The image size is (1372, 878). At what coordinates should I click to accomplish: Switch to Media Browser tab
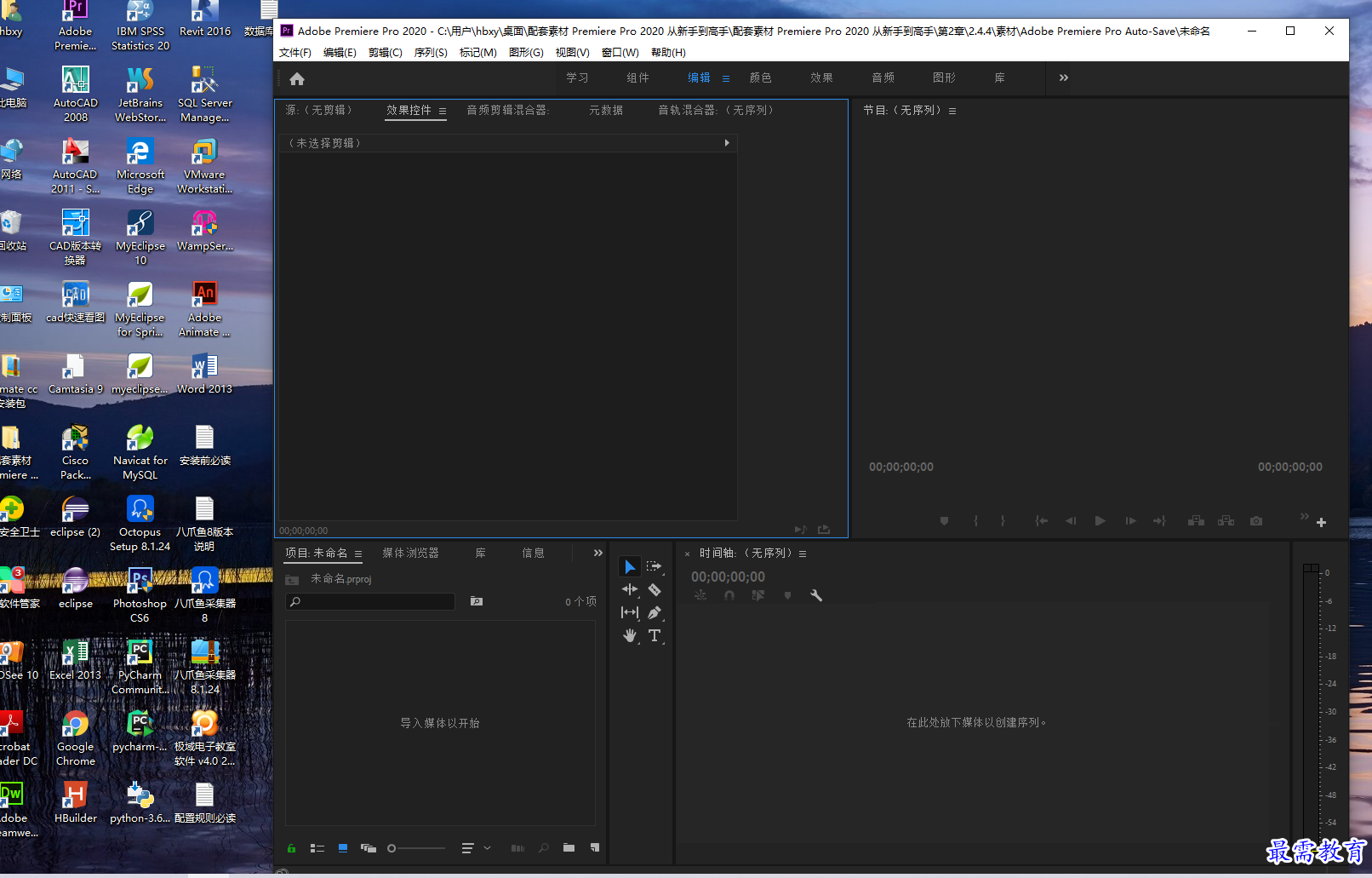pyautogui.click(x=411, y=553)
